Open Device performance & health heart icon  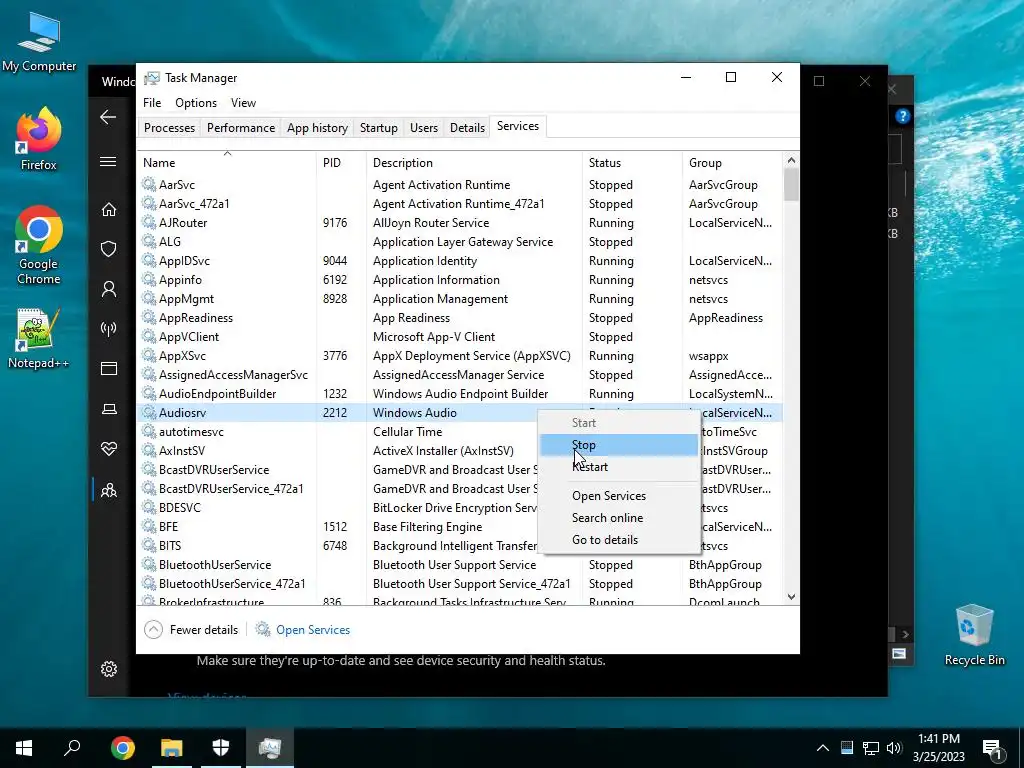(108, 449)
